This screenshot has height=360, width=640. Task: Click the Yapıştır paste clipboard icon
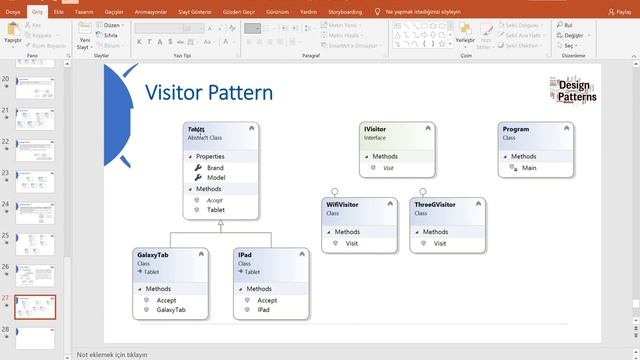[13, 30]
